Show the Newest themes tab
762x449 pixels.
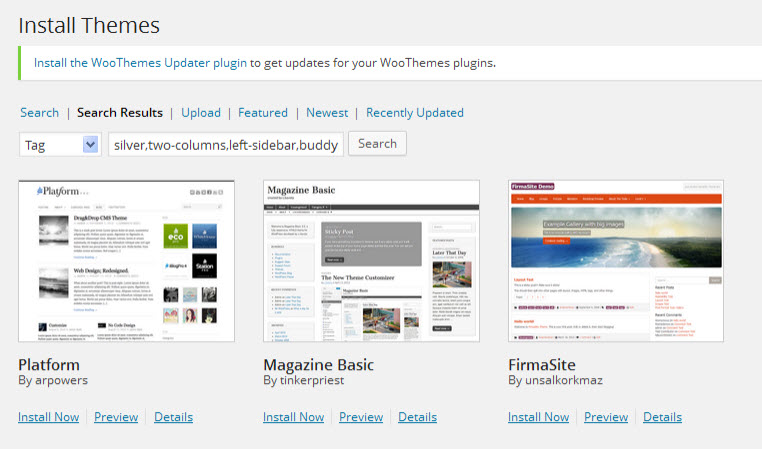coord(327,113)
